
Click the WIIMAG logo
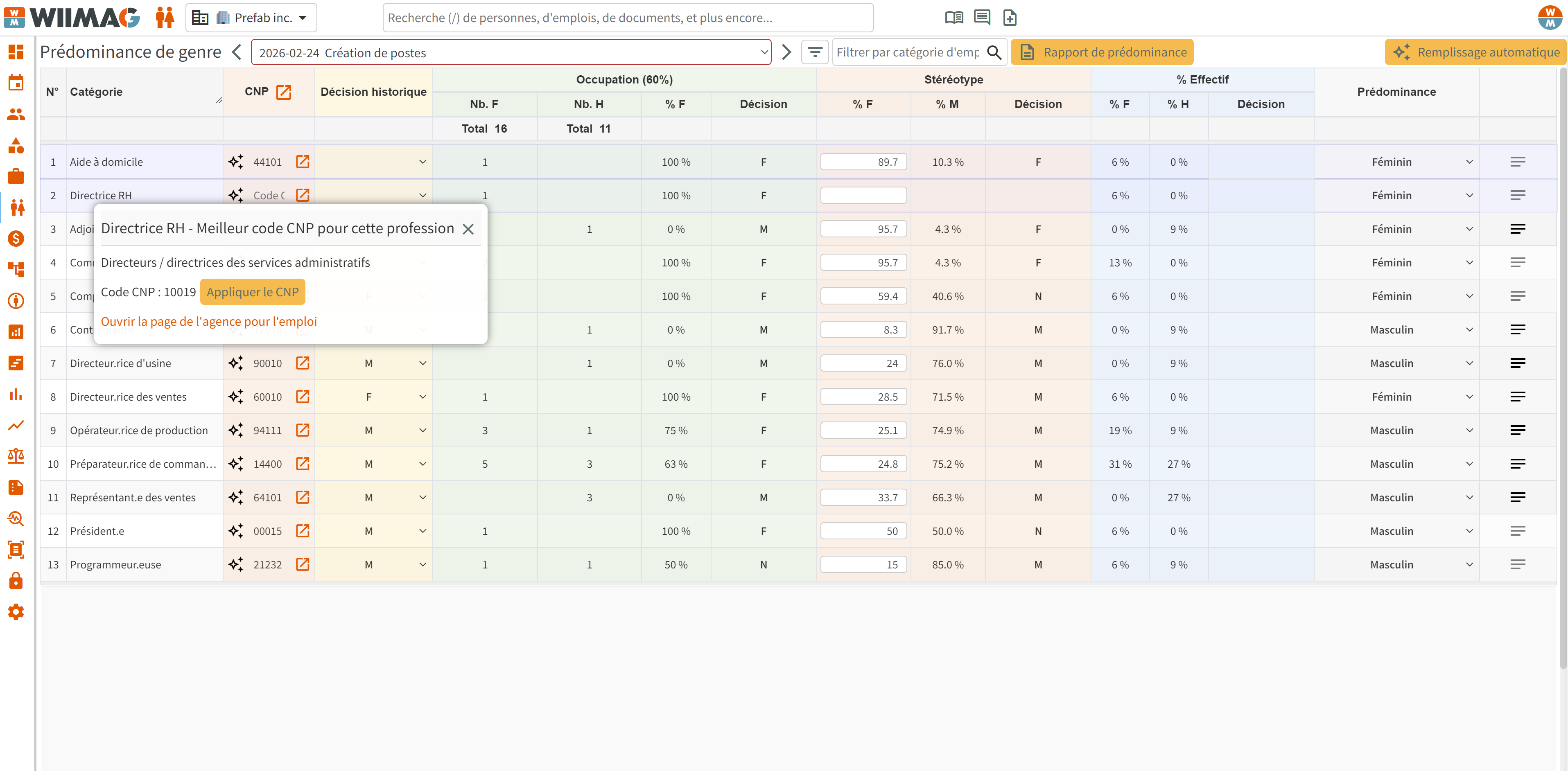(x=72, y=18)
